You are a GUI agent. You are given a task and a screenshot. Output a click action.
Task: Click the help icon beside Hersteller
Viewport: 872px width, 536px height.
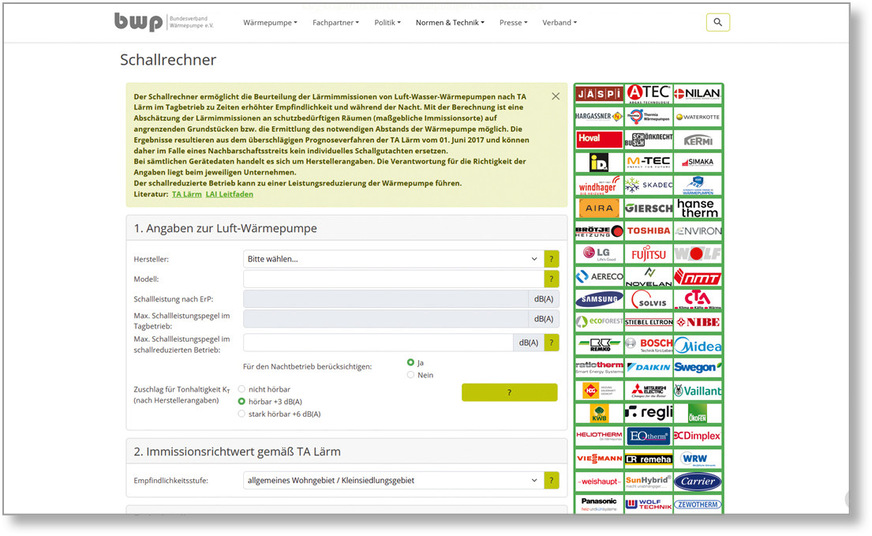(551, 258)
